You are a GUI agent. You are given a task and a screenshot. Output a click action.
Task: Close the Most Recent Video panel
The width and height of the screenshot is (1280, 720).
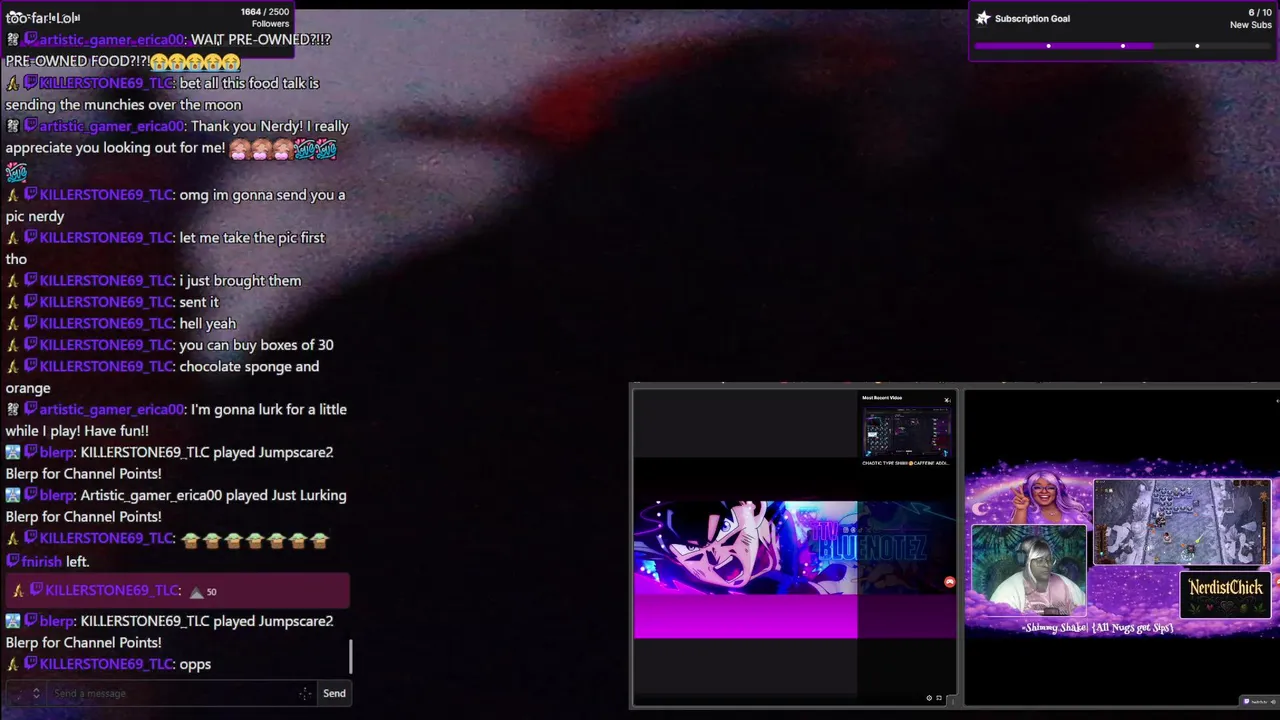(947, 400)
